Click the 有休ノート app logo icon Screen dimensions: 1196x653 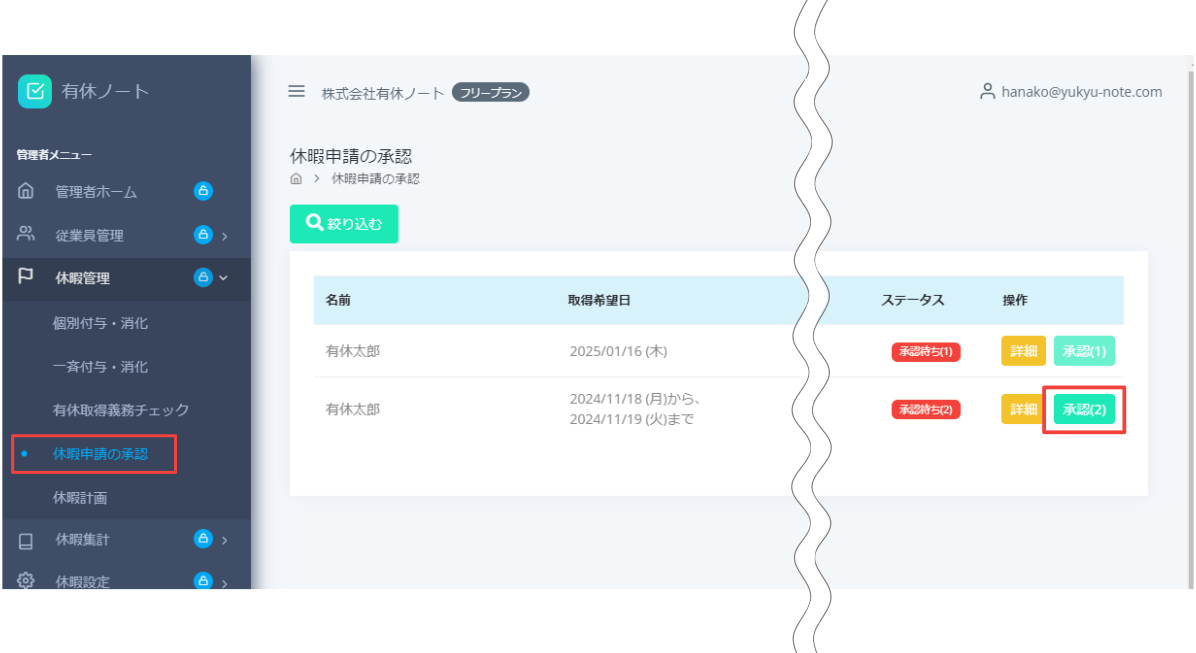(x=34, y=91)
